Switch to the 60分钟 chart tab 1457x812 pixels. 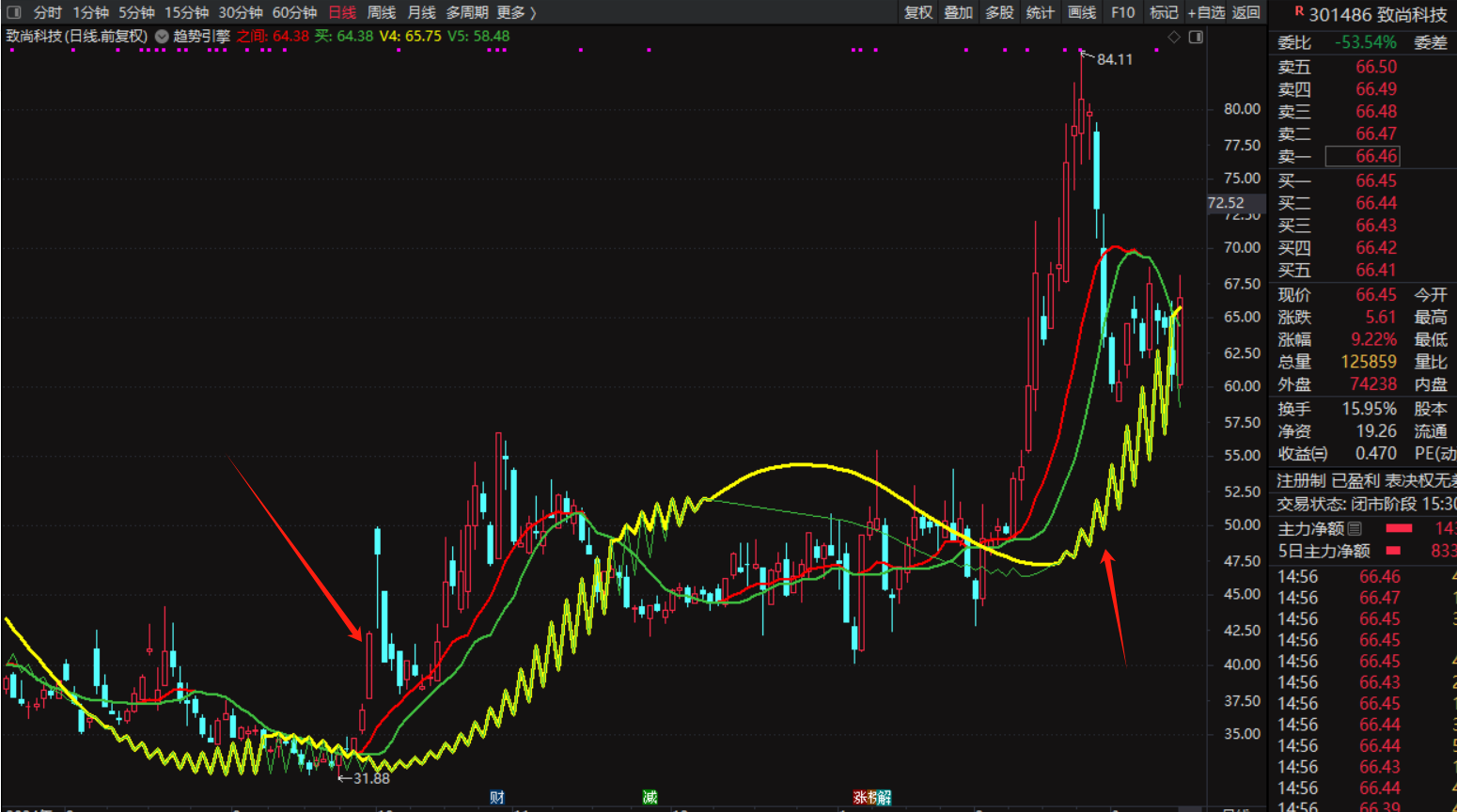(x=294, y=12)
